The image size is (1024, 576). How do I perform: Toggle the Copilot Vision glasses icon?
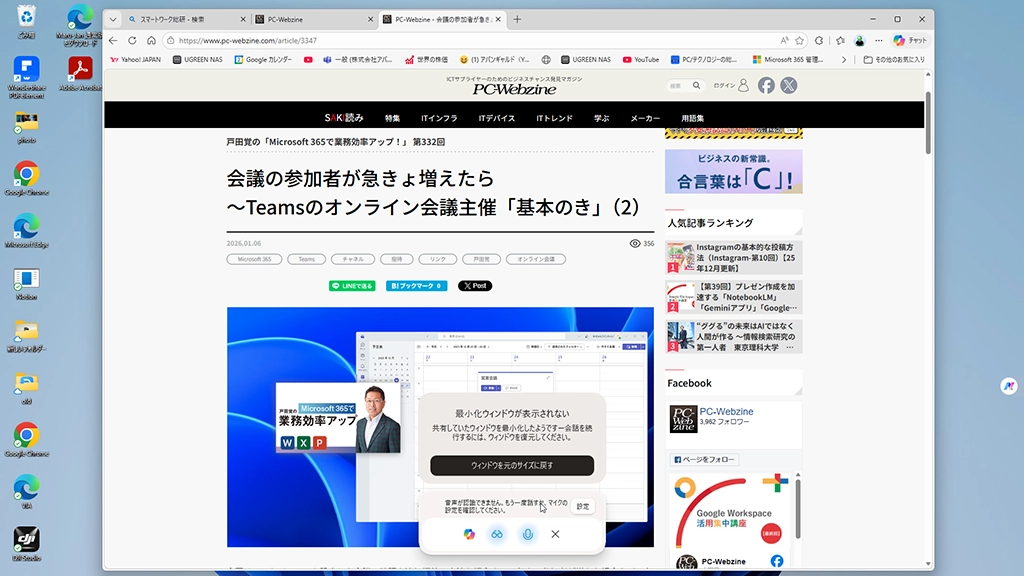(x=496, y=535)
